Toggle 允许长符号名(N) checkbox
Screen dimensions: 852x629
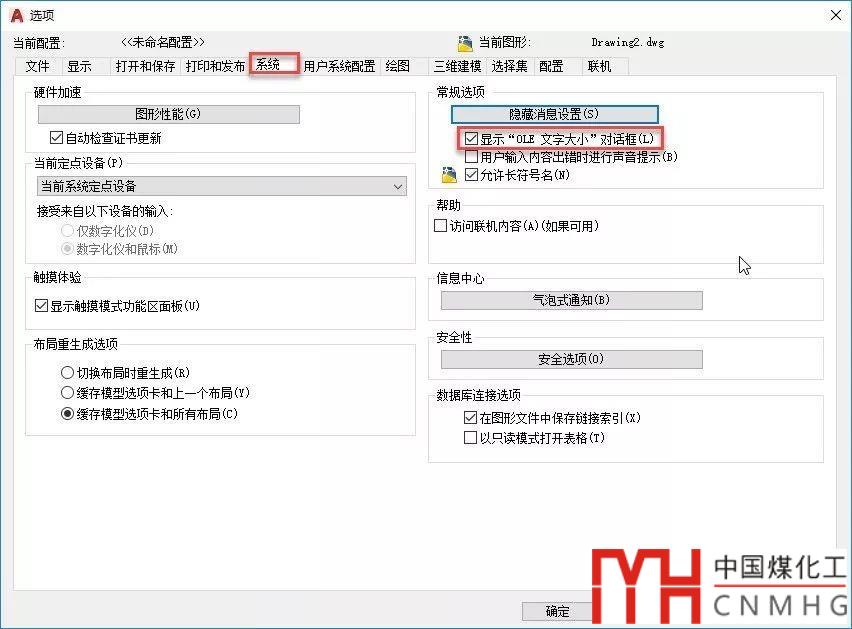pos(472,174)
